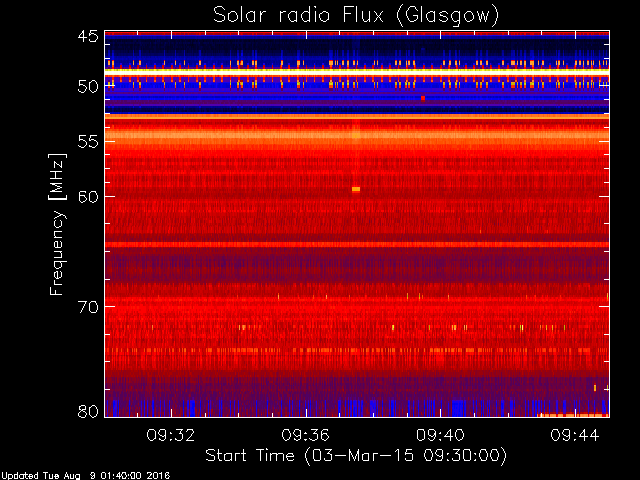Click the 09:32 time axis label

171,435
